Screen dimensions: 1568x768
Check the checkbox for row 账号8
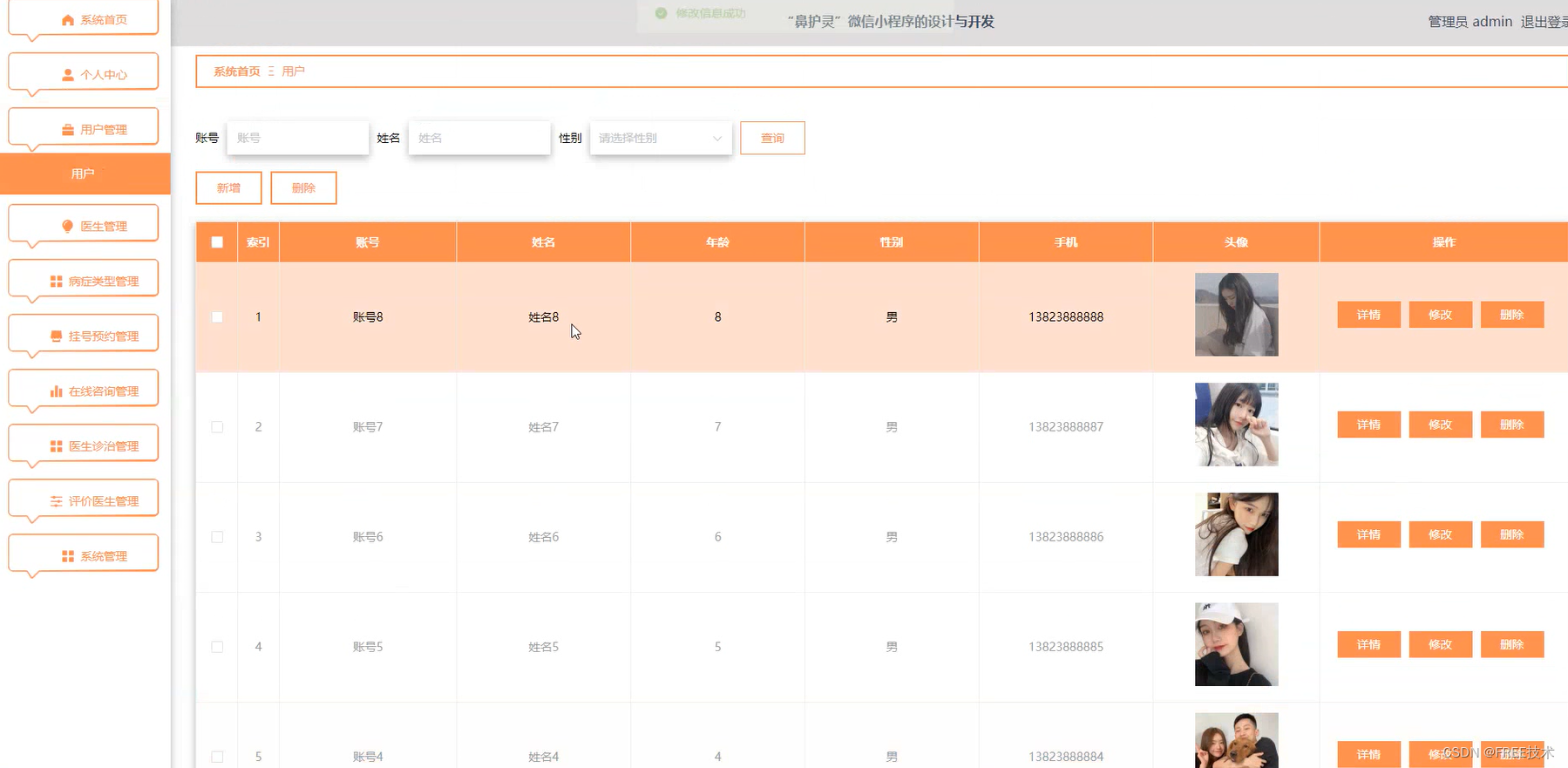click(x=217, y=317)
